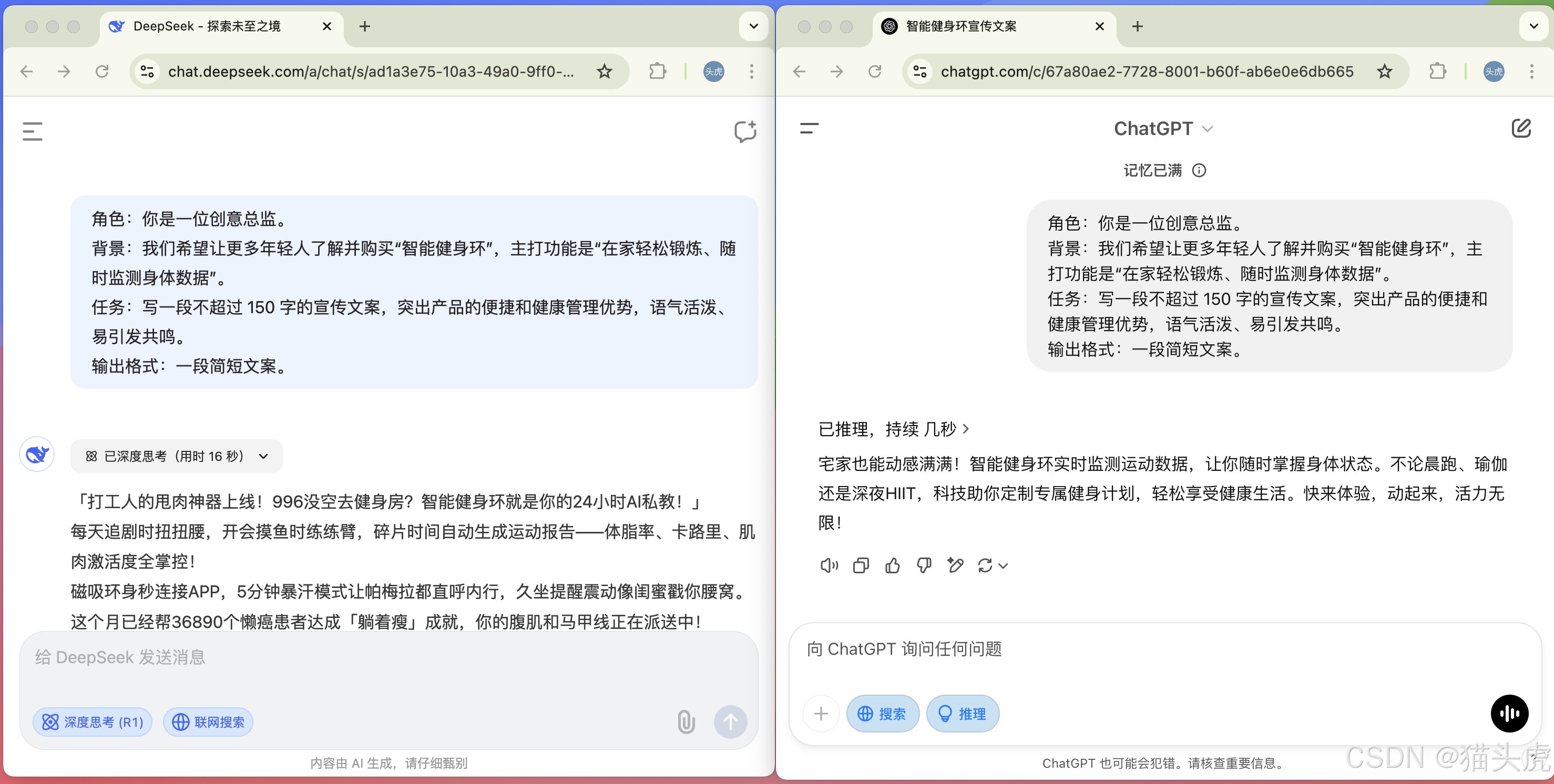
Task: Click the read-aloud speaker icon under ChatGPT reply
Action: [829, 565]
